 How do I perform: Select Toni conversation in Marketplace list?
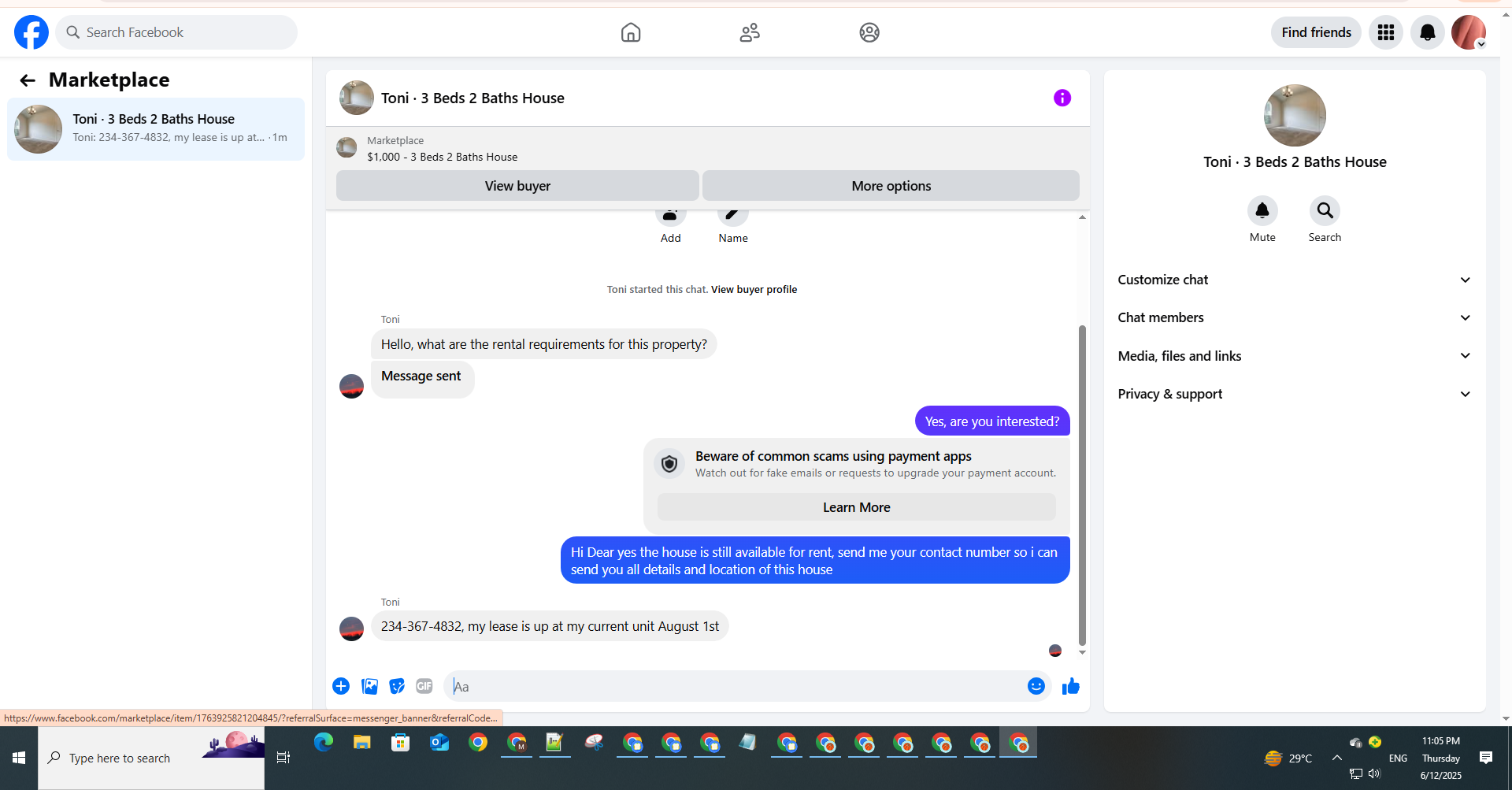click(156, 129)
